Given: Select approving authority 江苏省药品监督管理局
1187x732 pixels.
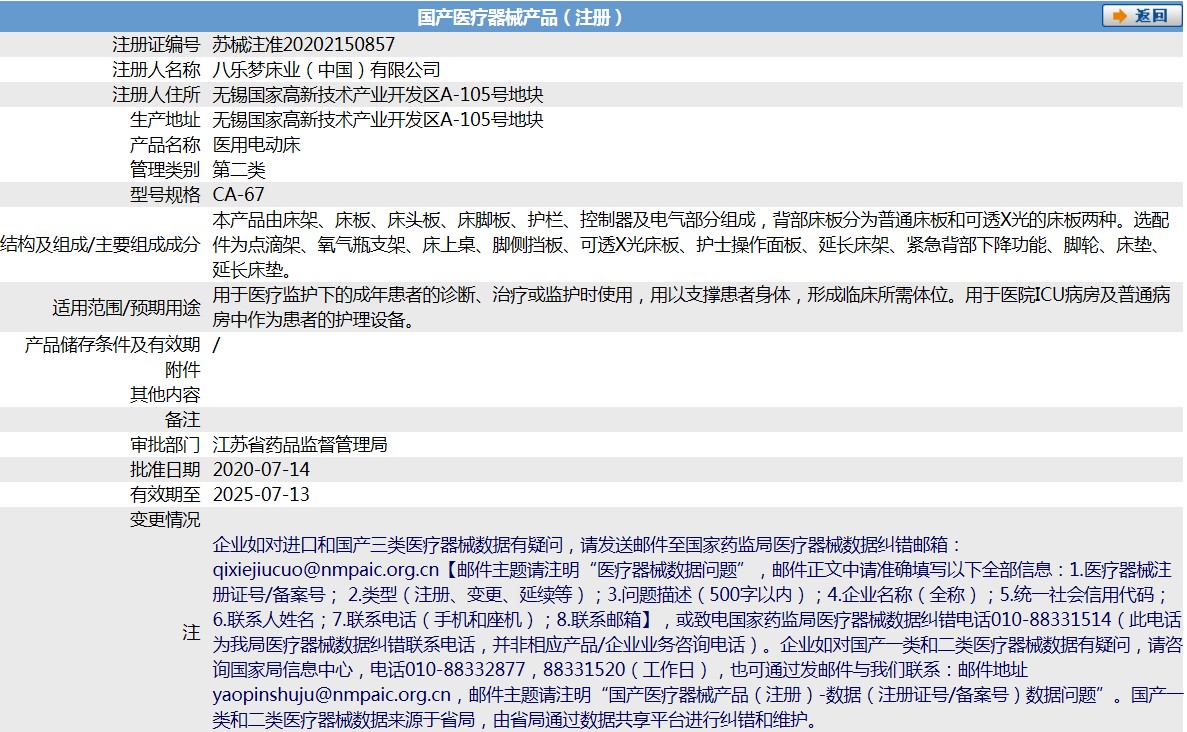Looking at the screenshot, I should coord(300,444).
